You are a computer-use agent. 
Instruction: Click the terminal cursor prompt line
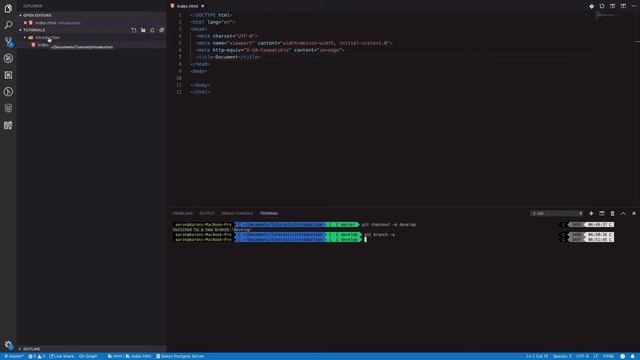[365, 240]
